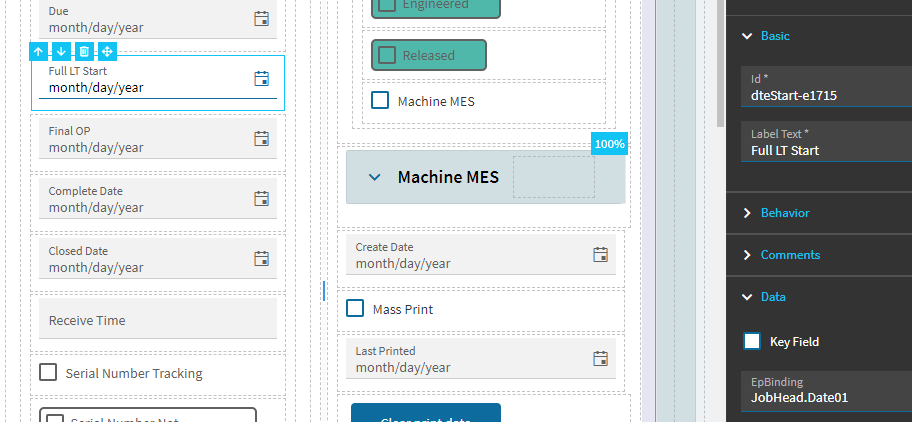The image size is (912, 422).
Task: Expand the Behavior properties section
Action: click(x=746, y=213)
